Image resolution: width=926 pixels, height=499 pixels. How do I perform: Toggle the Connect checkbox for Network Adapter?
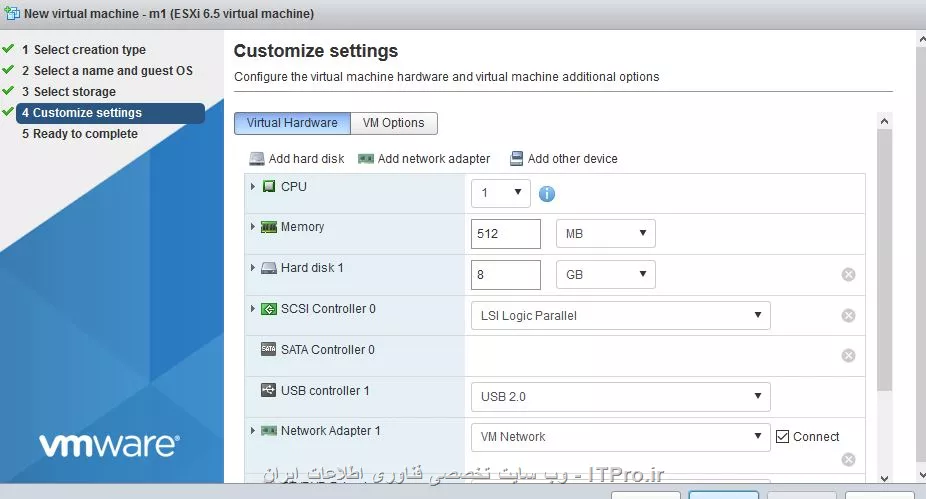pyautogui.click(x=782, y=436)
